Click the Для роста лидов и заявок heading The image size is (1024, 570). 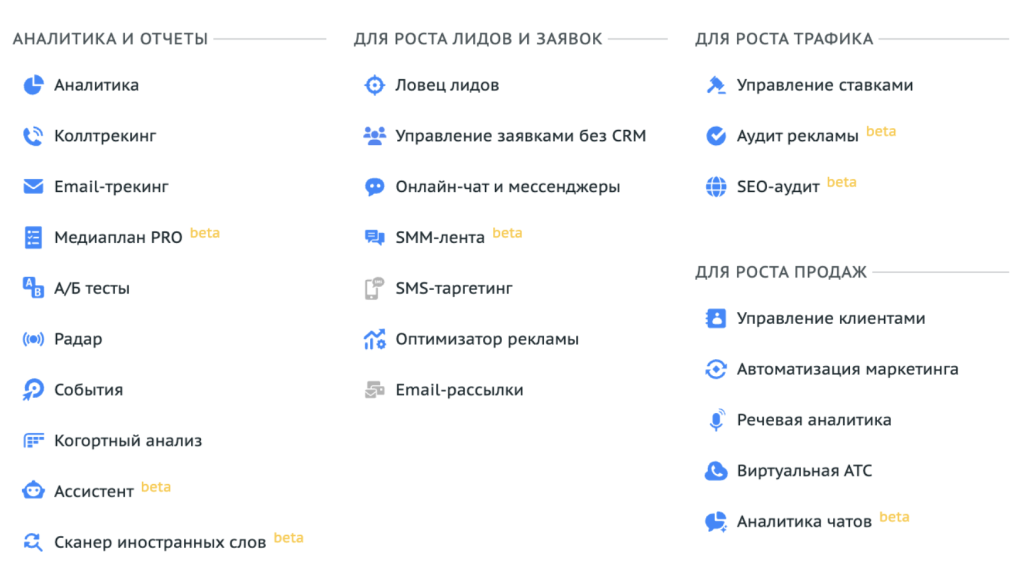pyautogui.click(x=478, y=39)
